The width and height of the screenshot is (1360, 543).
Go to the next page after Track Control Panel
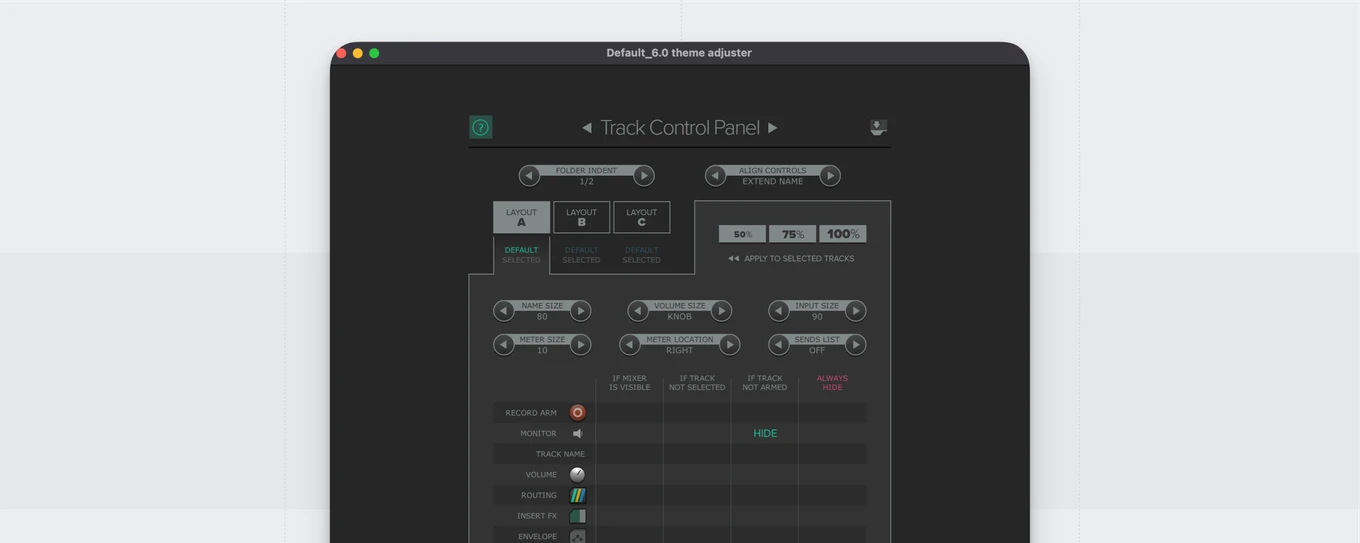point(772,128)
